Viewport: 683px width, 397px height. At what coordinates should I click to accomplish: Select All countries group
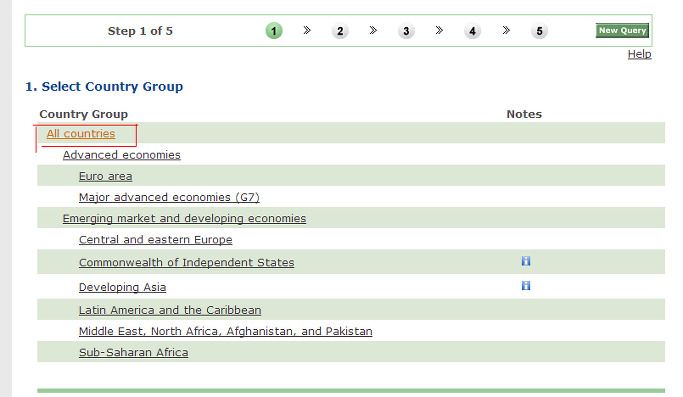[81, 134]
